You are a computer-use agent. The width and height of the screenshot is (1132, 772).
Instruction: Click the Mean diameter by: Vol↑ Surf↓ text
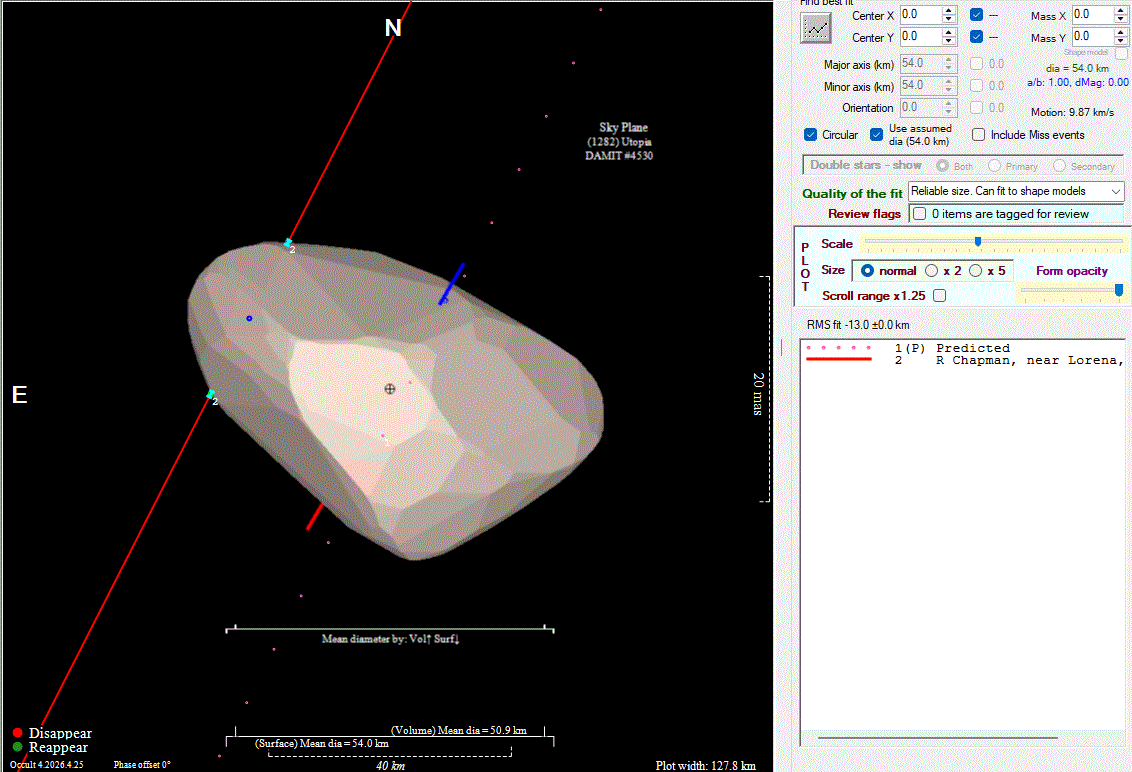click(391, 638)
